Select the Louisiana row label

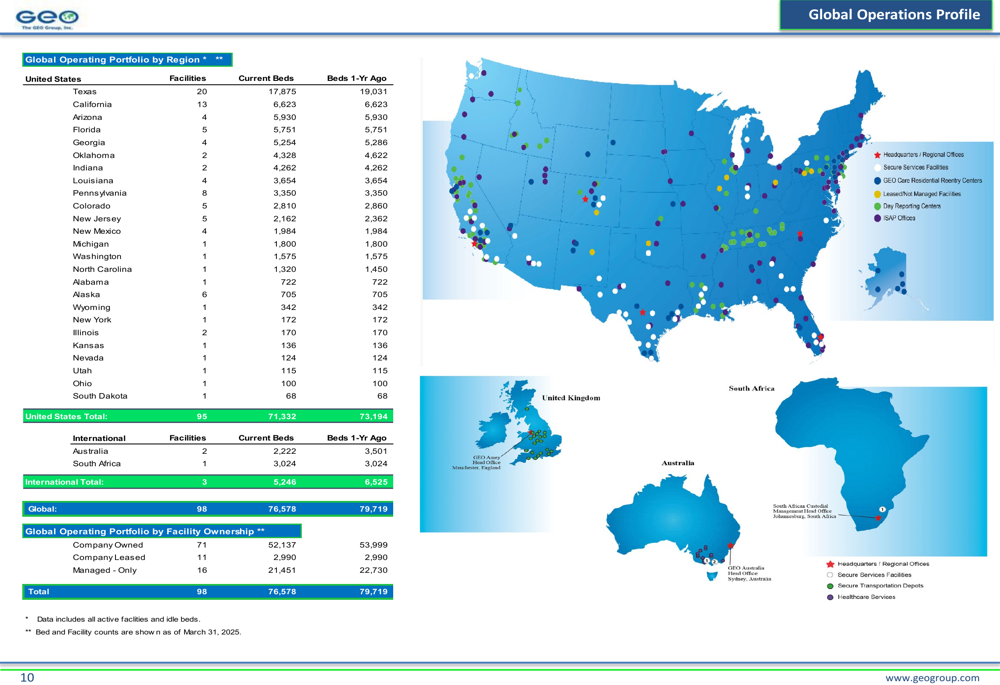pyautogui.click(x=92, y=180)
